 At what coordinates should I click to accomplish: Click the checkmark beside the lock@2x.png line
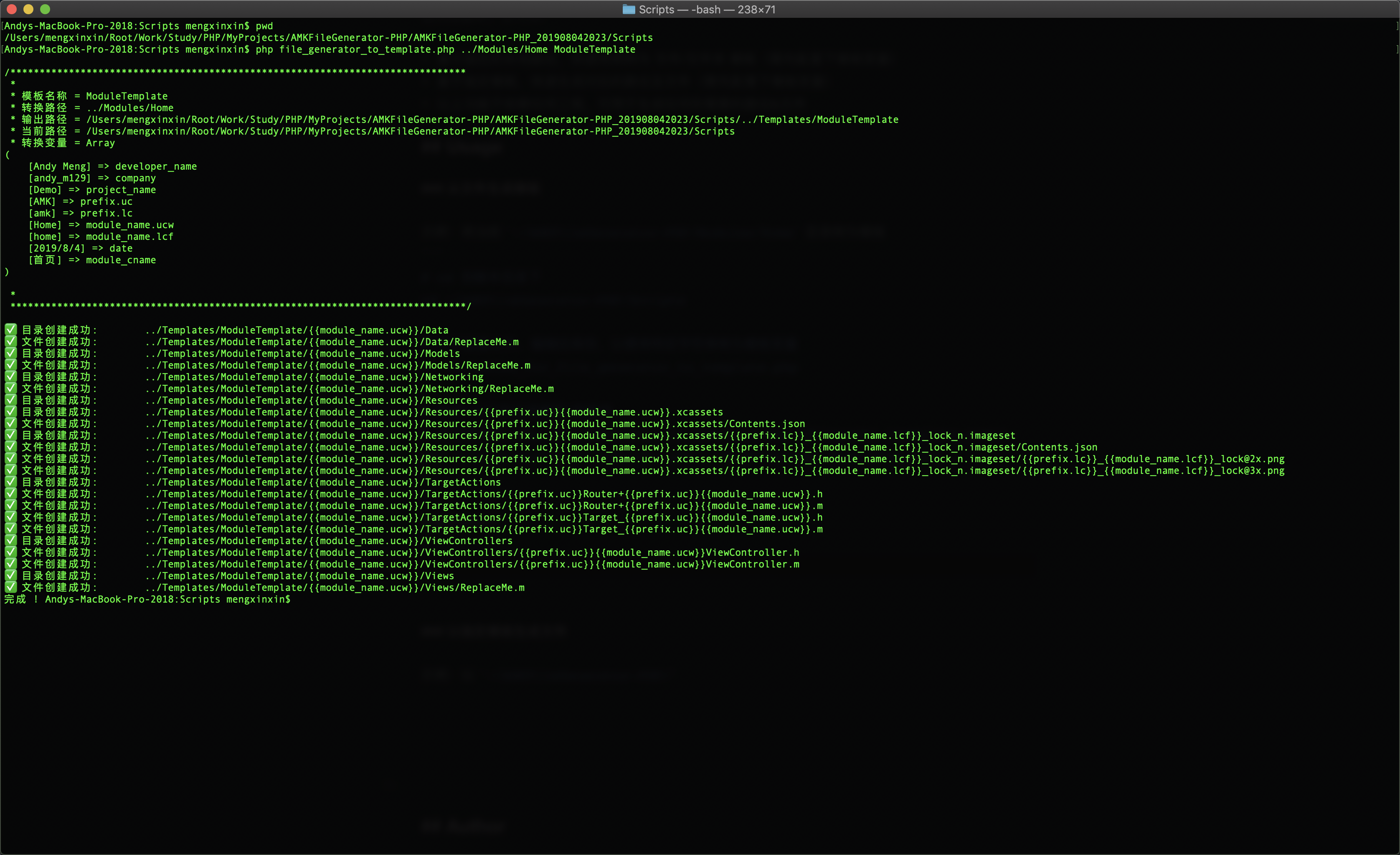(11, 459)
